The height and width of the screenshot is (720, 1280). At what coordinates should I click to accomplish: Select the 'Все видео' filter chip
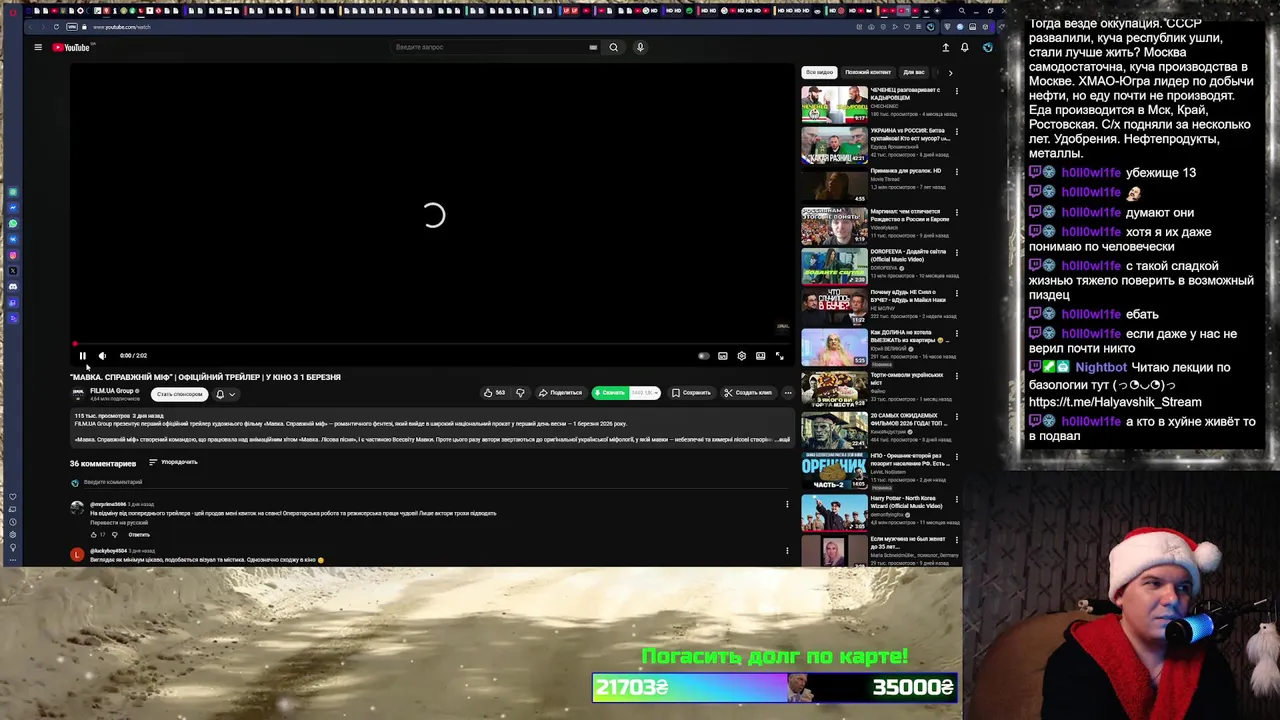[819, 72]
